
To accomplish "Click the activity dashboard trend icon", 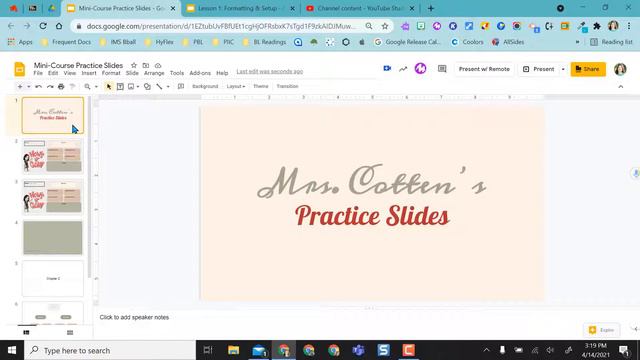I will 403,69.
